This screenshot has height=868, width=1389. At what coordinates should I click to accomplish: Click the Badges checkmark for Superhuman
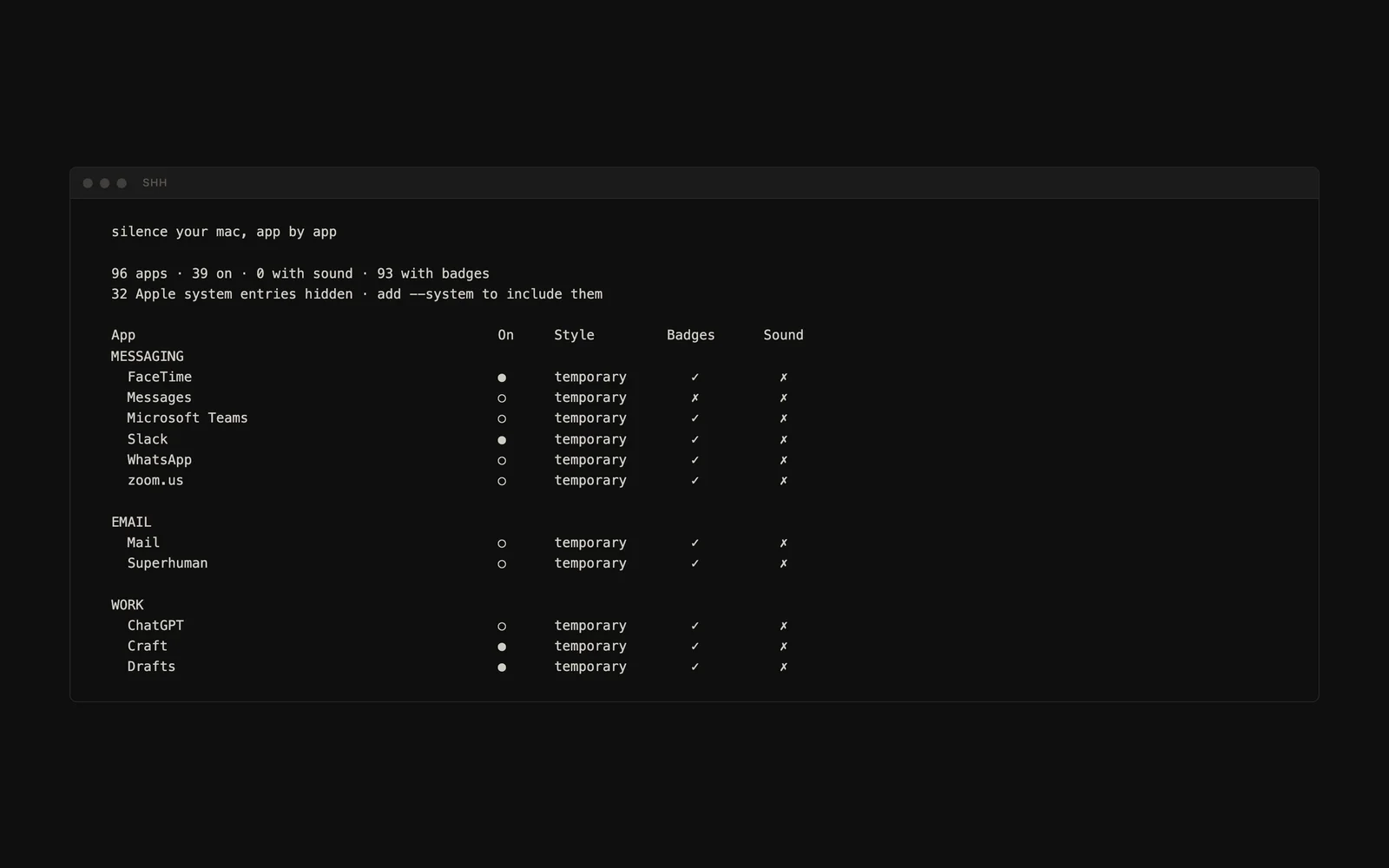pos(694,563)
